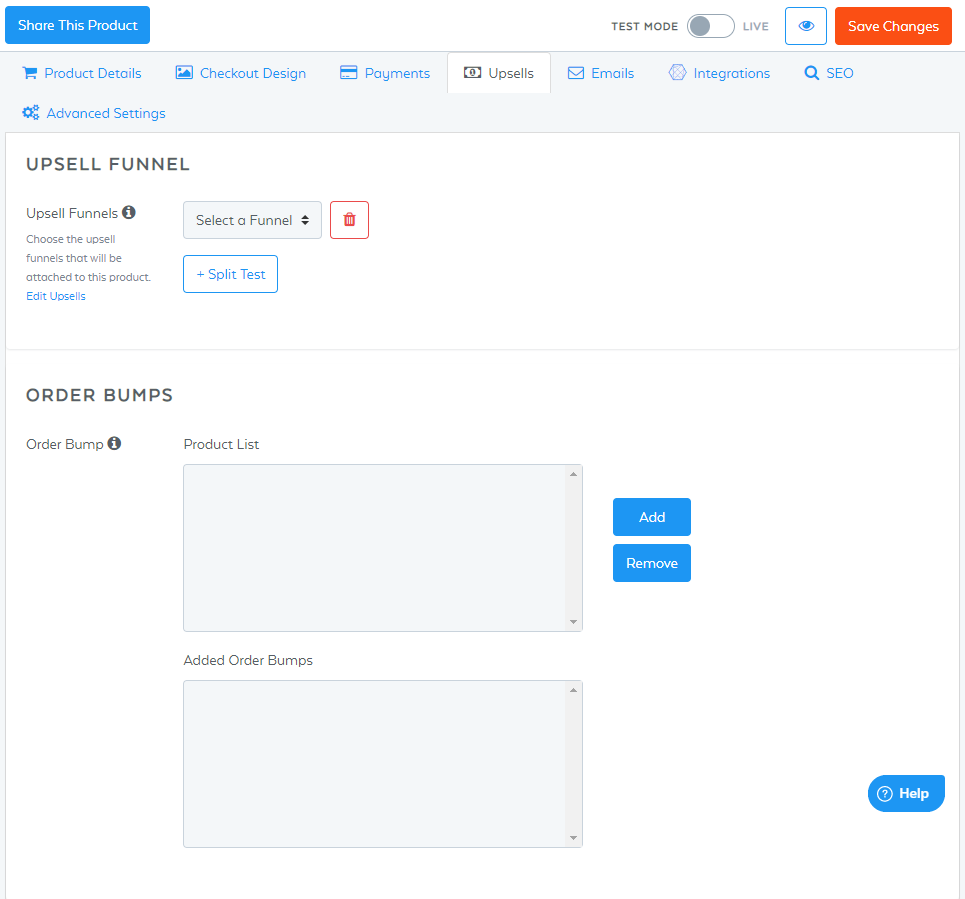Select the Upsells tab
This screenshot has height=899, width=965.
coord(499,73)
